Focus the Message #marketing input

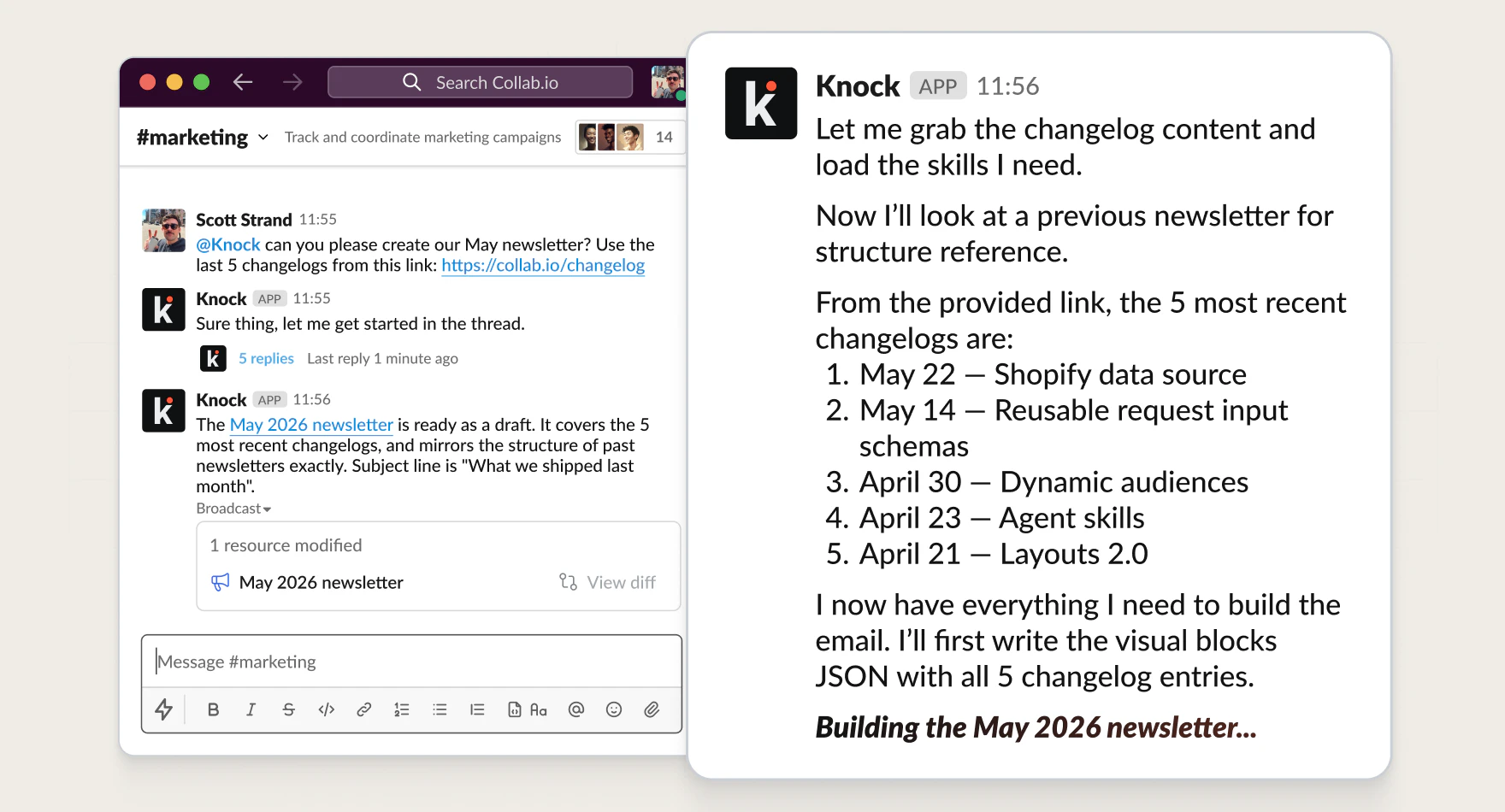[411, 662]
